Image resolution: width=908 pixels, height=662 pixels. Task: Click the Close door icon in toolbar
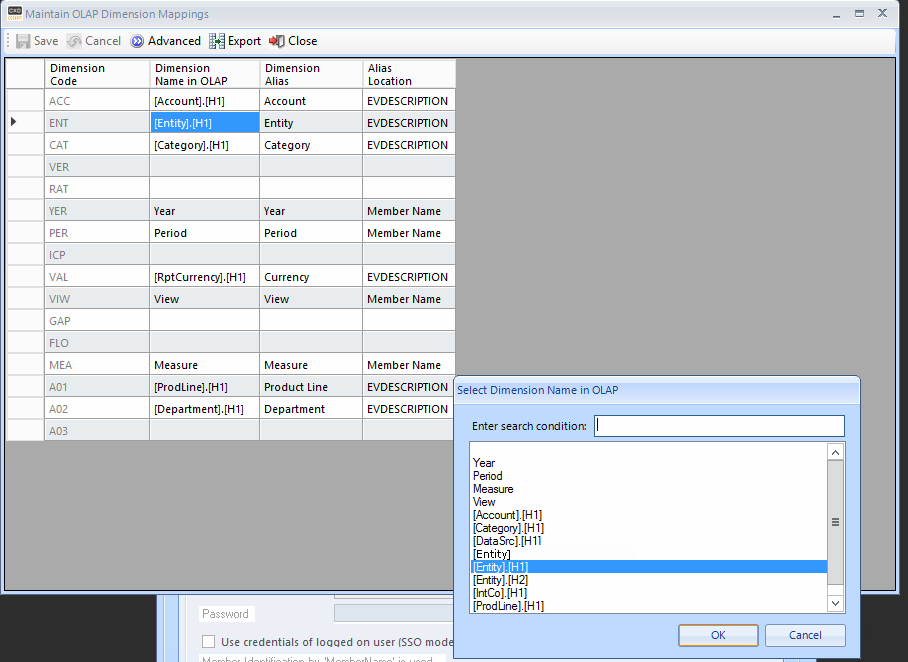click(x=277, y=41)
